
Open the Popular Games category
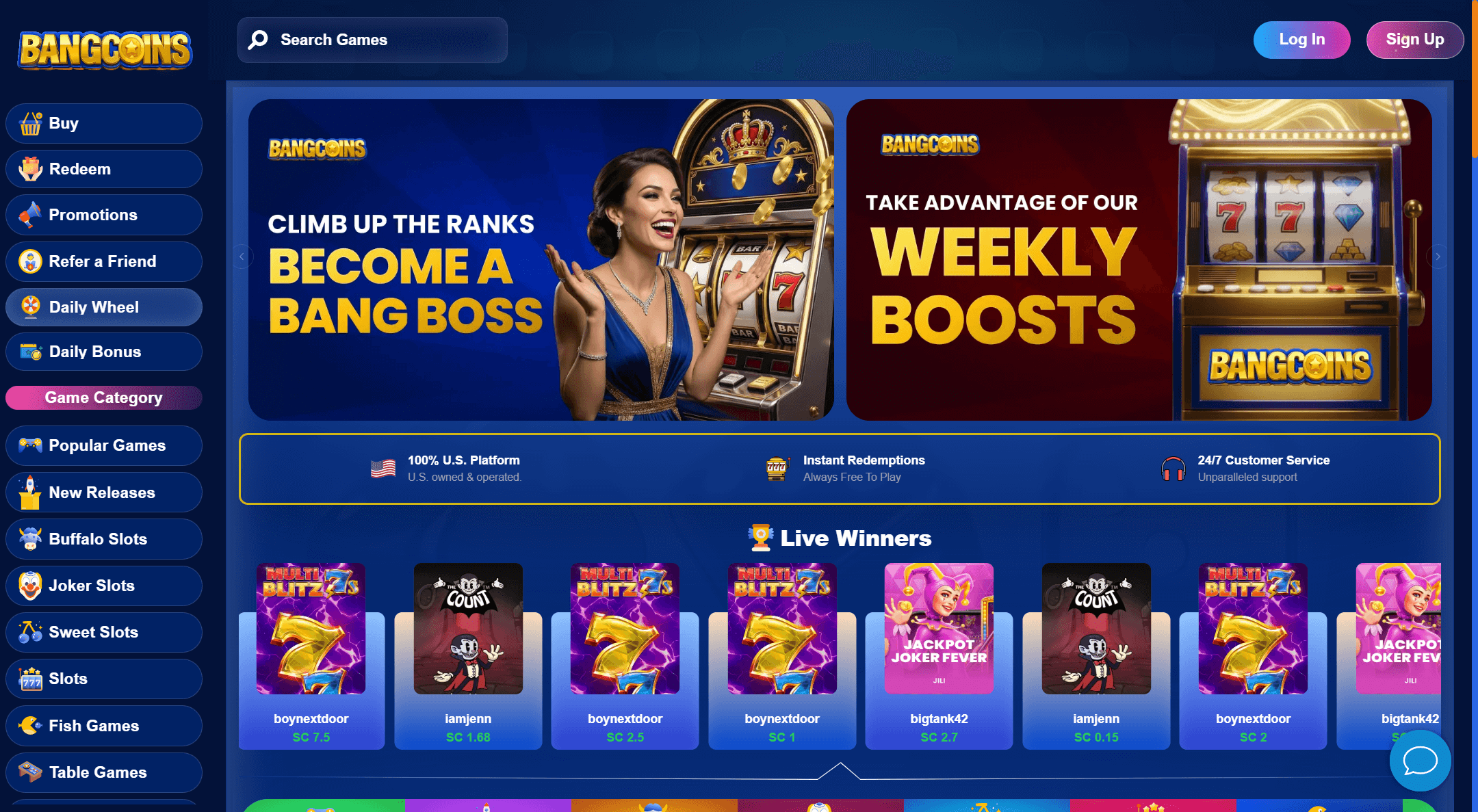click(104, 445)
